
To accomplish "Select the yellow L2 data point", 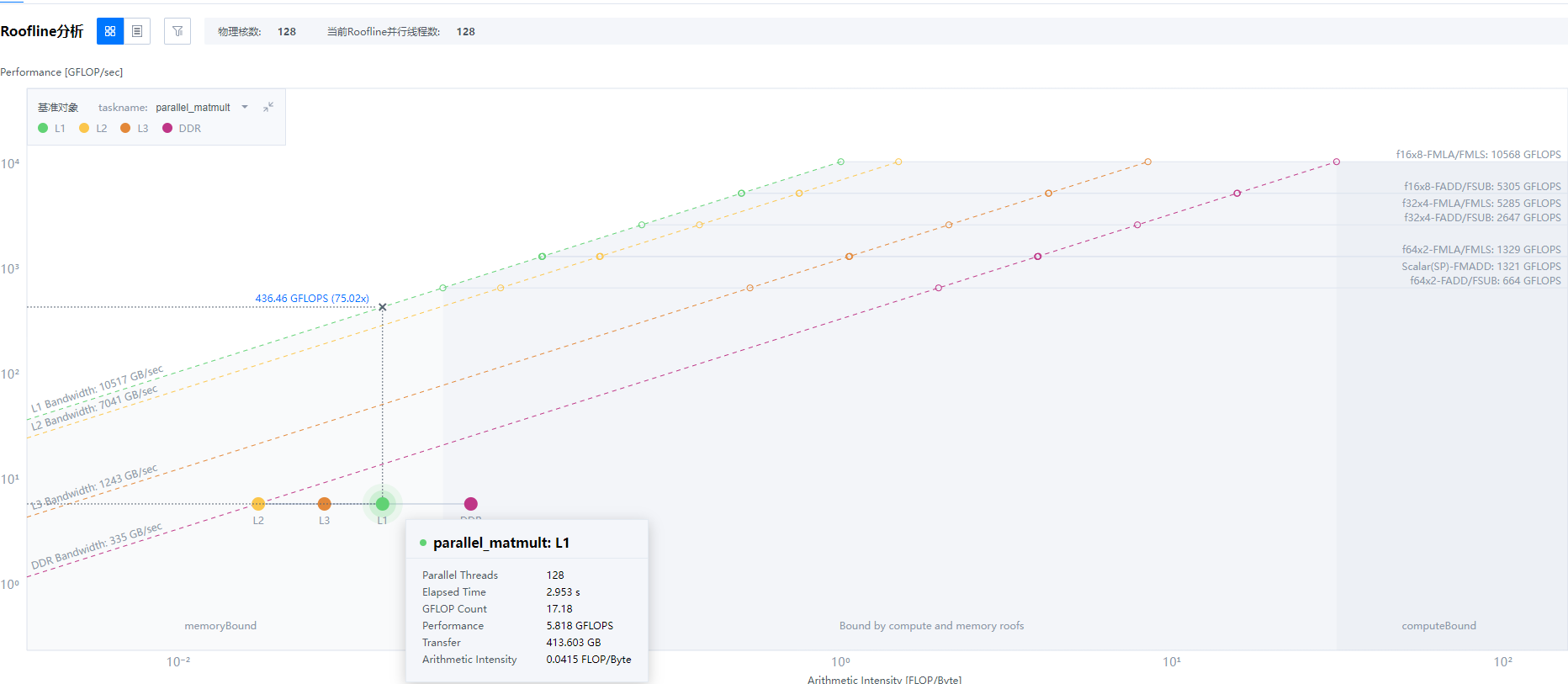I will (x=258, y=504).
